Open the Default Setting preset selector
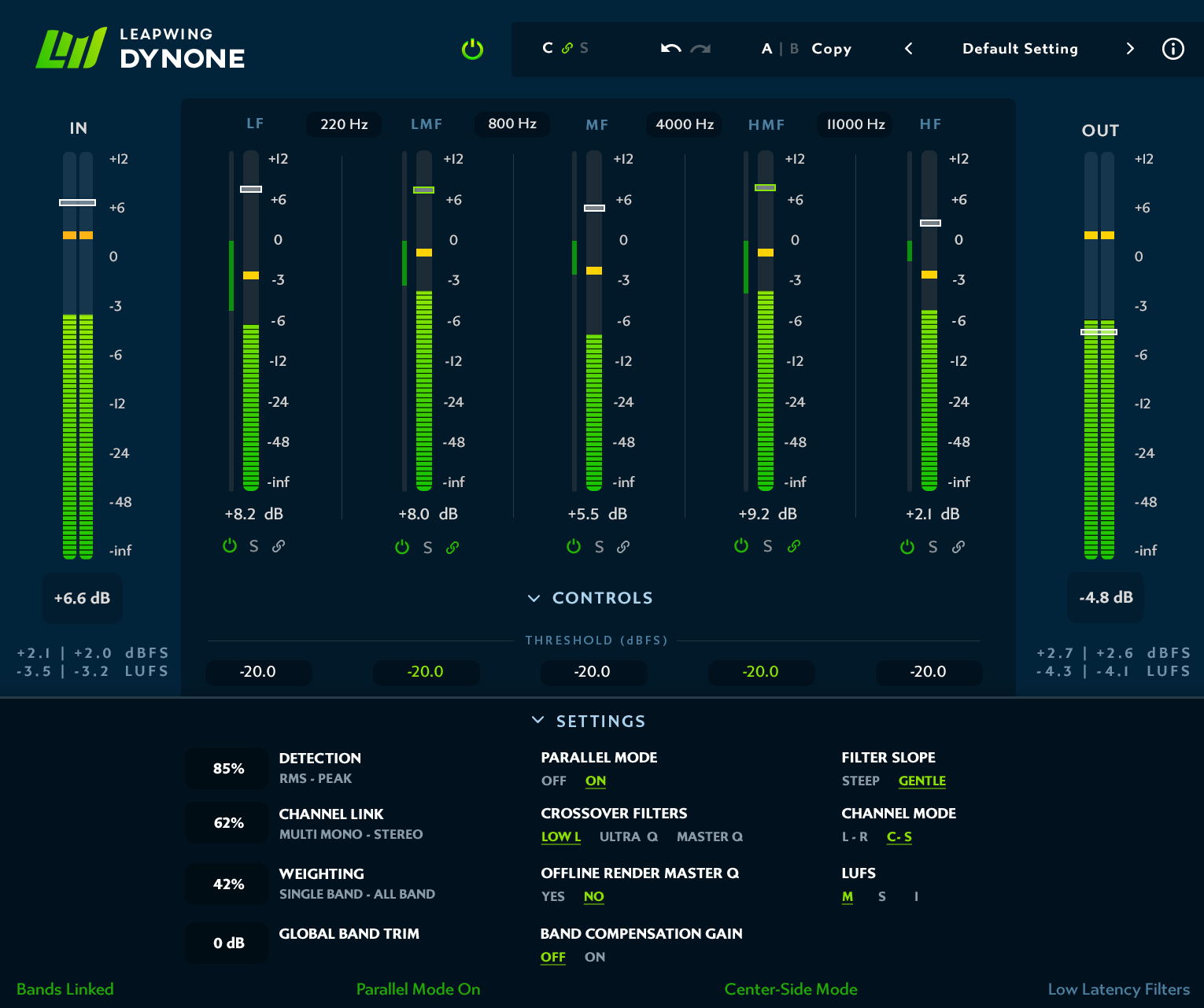The height and width of the screenshot is (1008, 1204). coord(1020,48)
